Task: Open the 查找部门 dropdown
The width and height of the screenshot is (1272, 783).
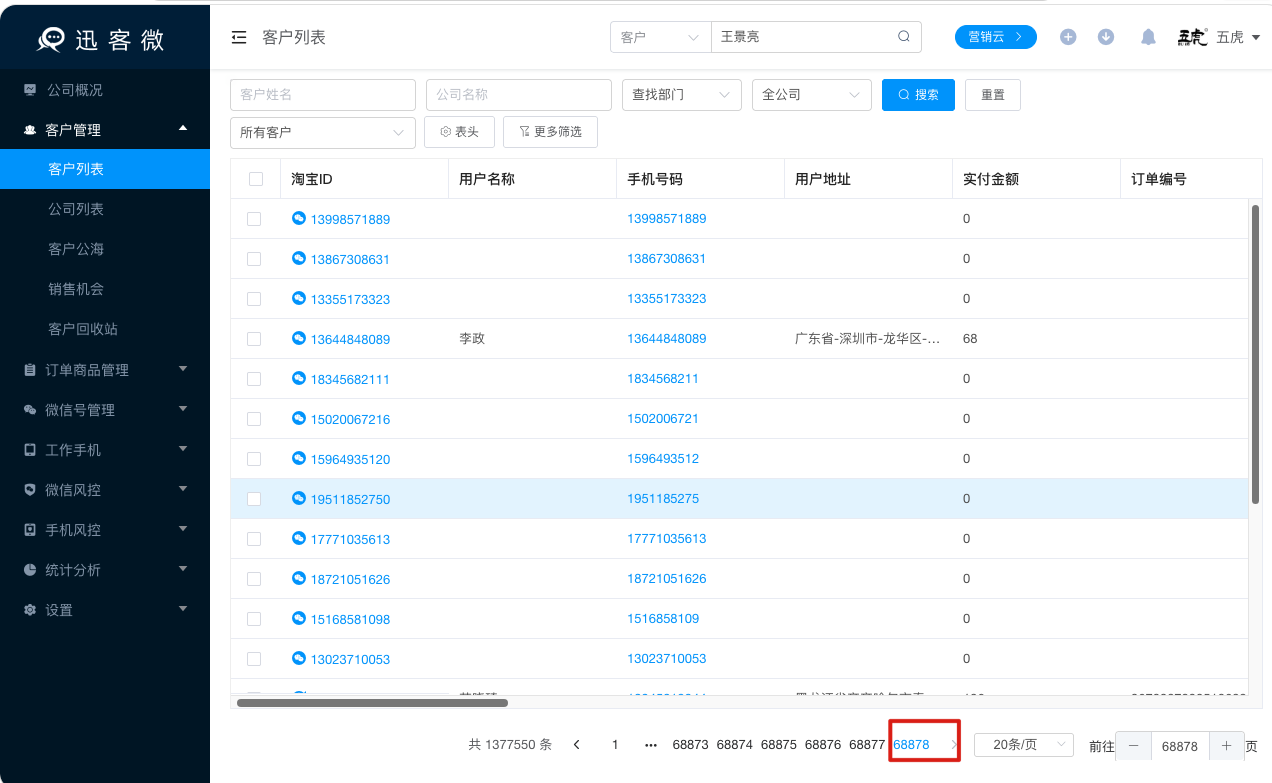Action: pos(681,94)
